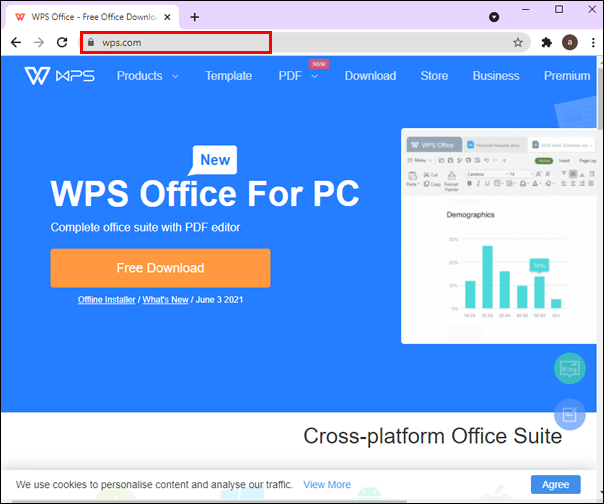Open the What's New link
Screen dimensions: 604x504
pos(165,300)
